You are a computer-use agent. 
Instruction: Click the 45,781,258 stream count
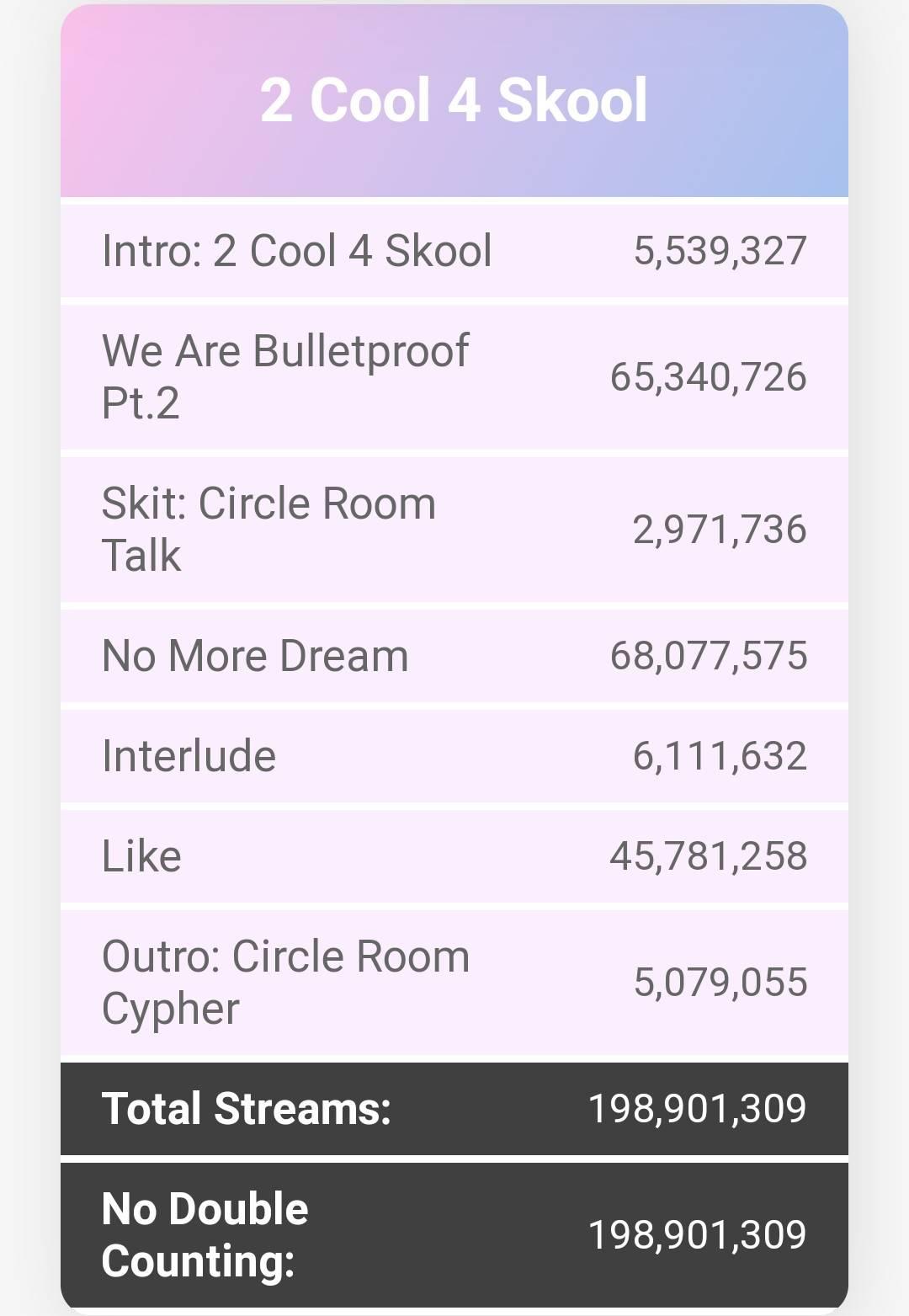click(709, 856)
